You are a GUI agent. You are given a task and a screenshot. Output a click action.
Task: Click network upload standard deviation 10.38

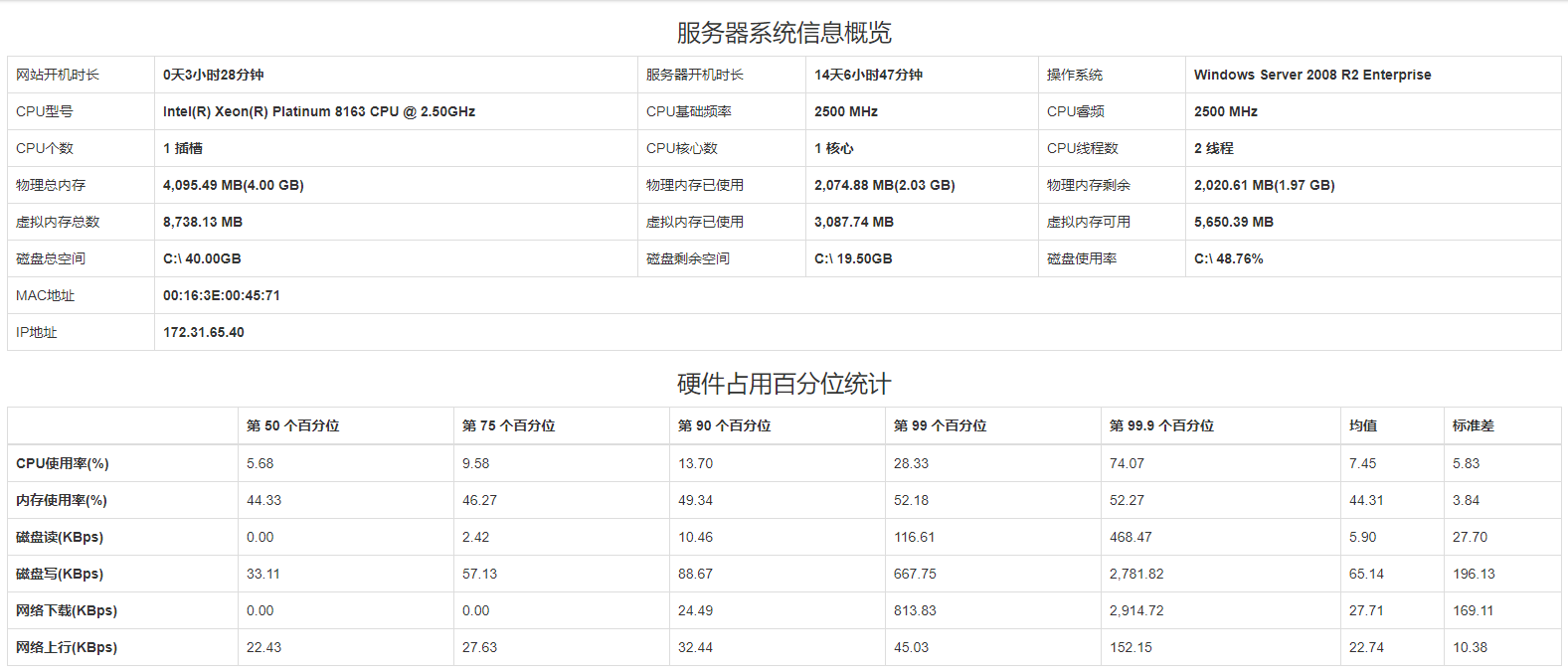pos(1471,647)
